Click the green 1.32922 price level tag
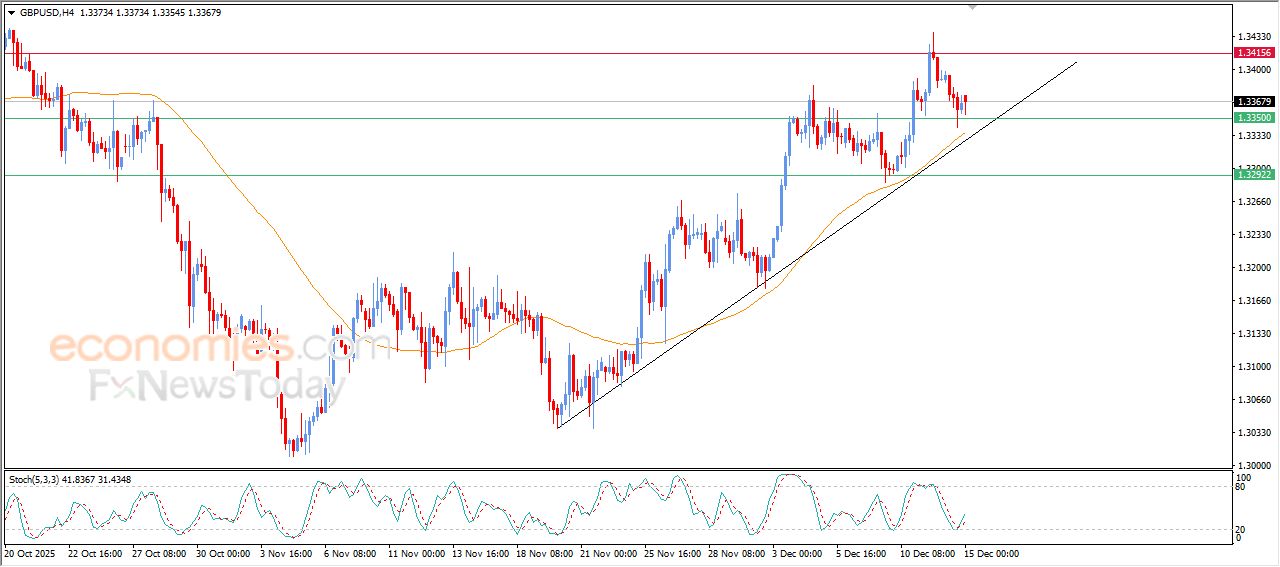Viewport: 1280px width, 567px height. point(1254,175)
